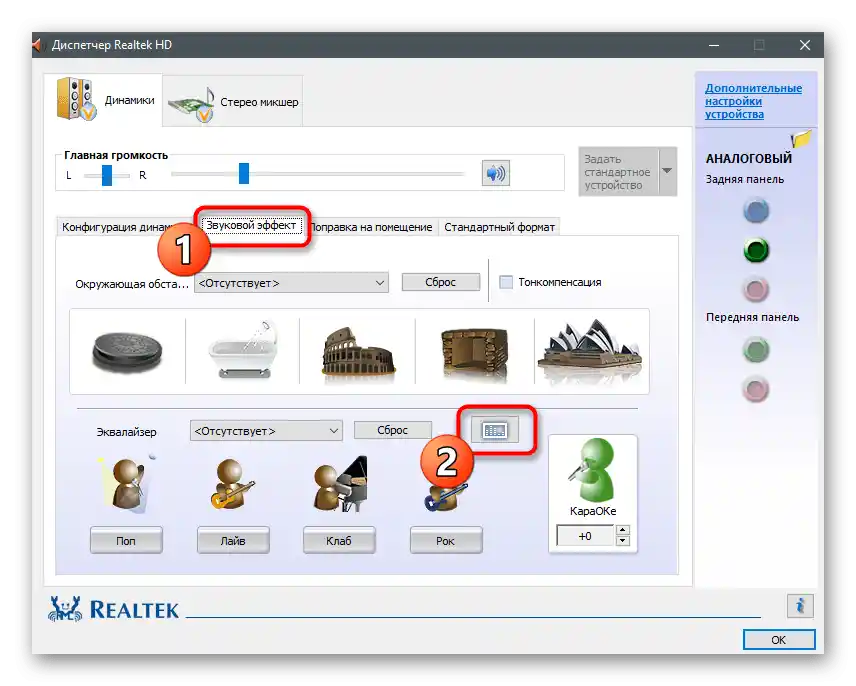Click Сброс next to the environment dropdown

pos(441,282)
